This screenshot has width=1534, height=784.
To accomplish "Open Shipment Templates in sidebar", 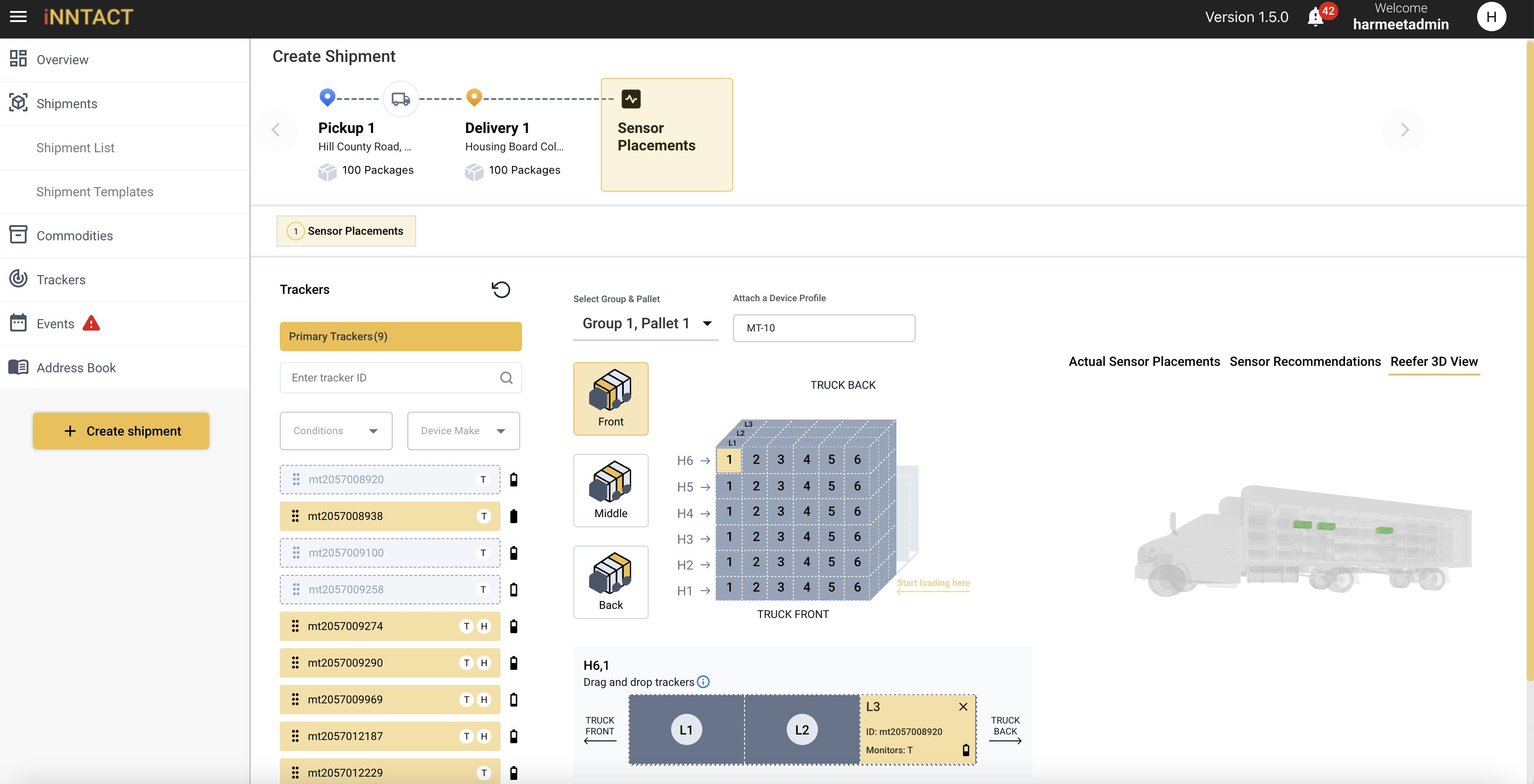I will pyautogui.click(x=94, y=192).
